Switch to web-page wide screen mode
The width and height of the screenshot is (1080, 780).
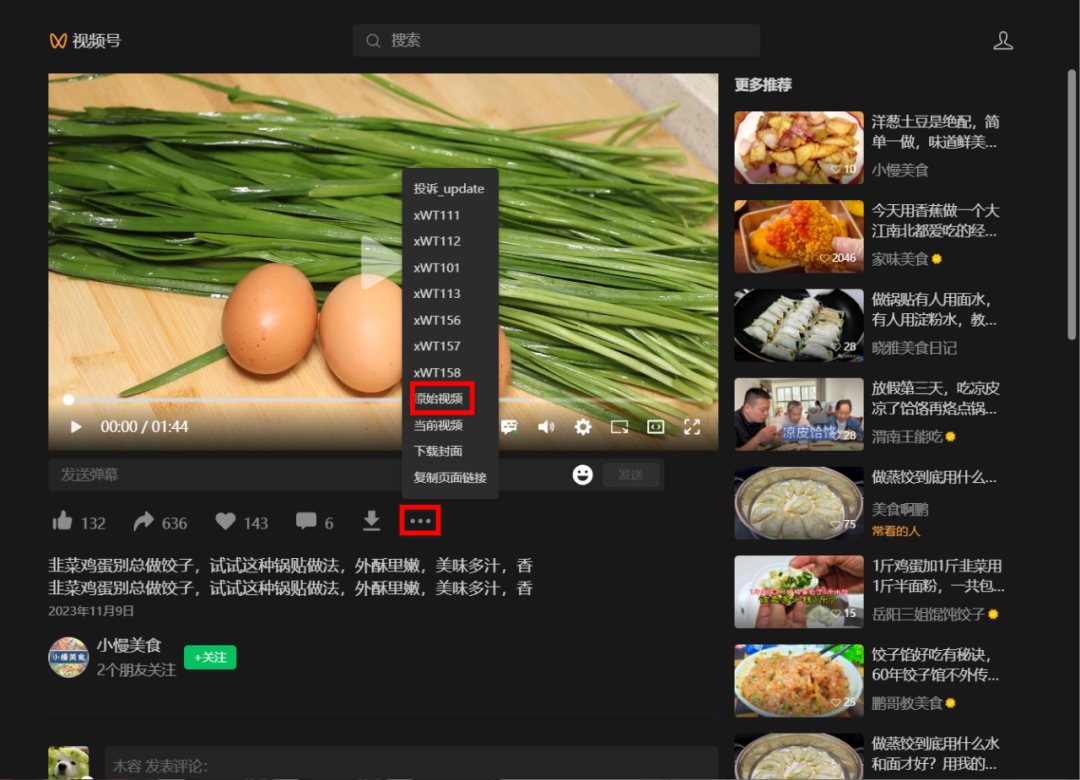click(x=656, y=427)
